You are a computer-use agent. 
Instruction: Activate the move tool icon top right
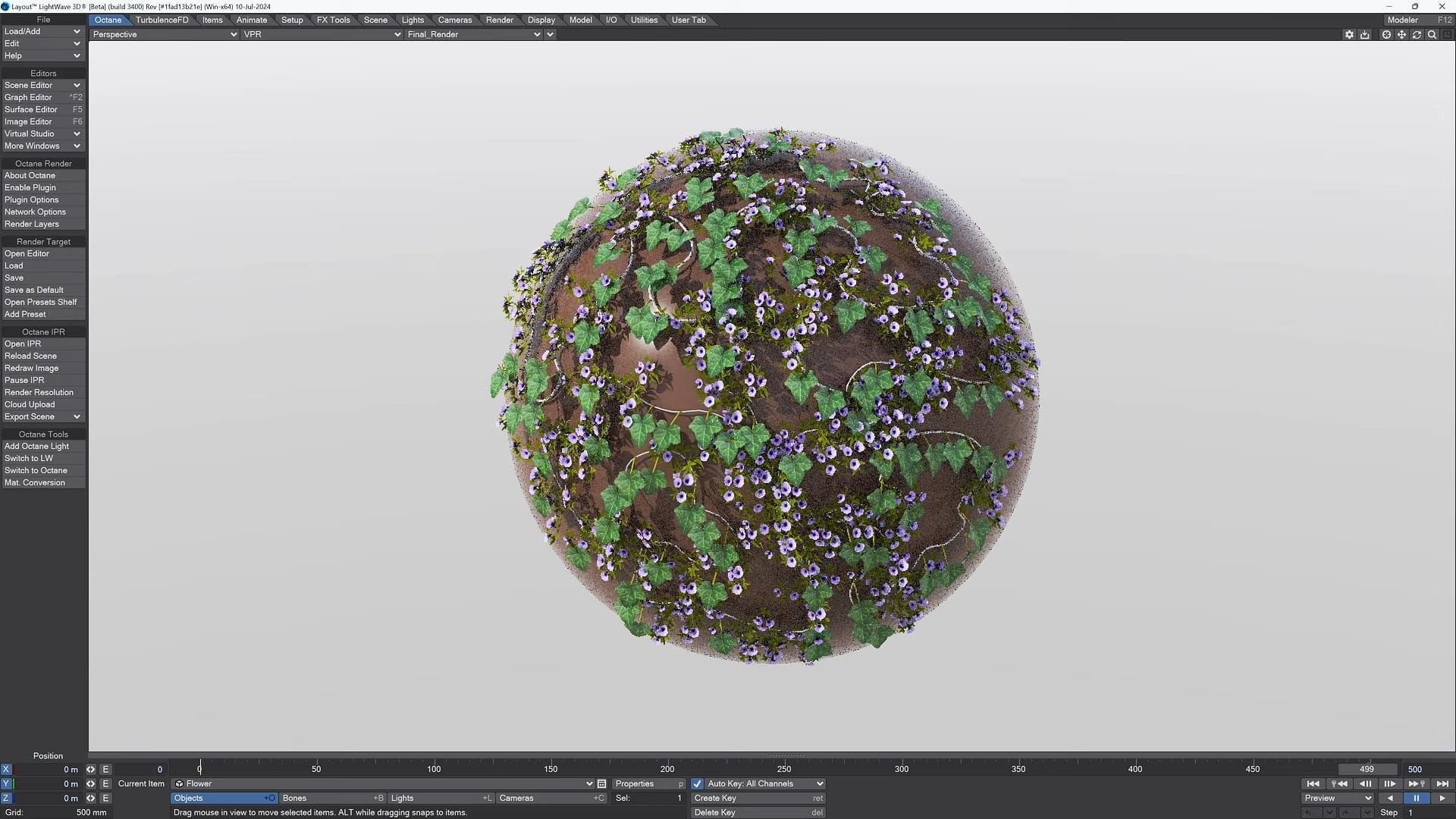click(1401, 34)
